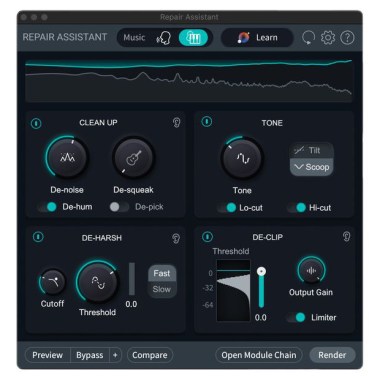
Task: Select the Music mode label
Action: pos(134,37)
